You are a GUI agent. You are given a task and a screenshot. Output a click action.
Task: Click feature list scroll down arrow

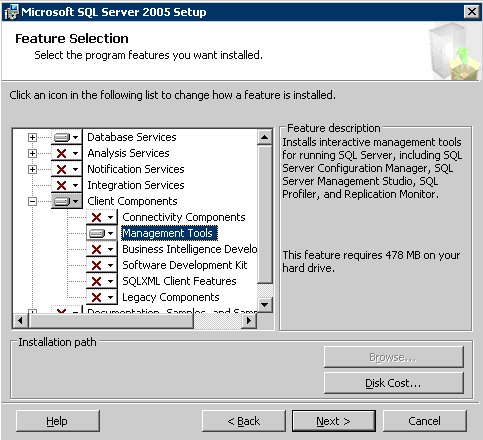265,304
